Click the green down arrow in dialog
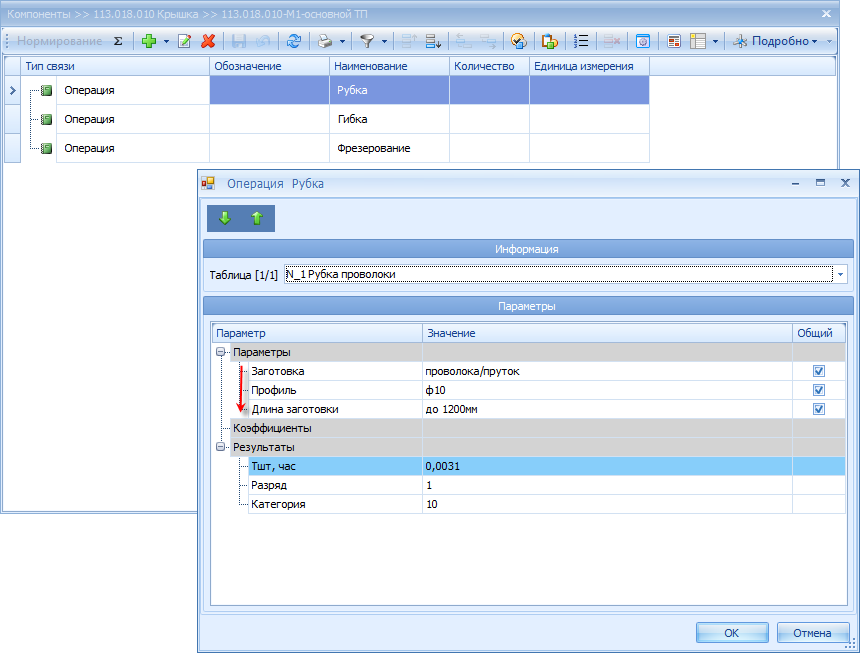The image size is (860, 653). point(225,218)
